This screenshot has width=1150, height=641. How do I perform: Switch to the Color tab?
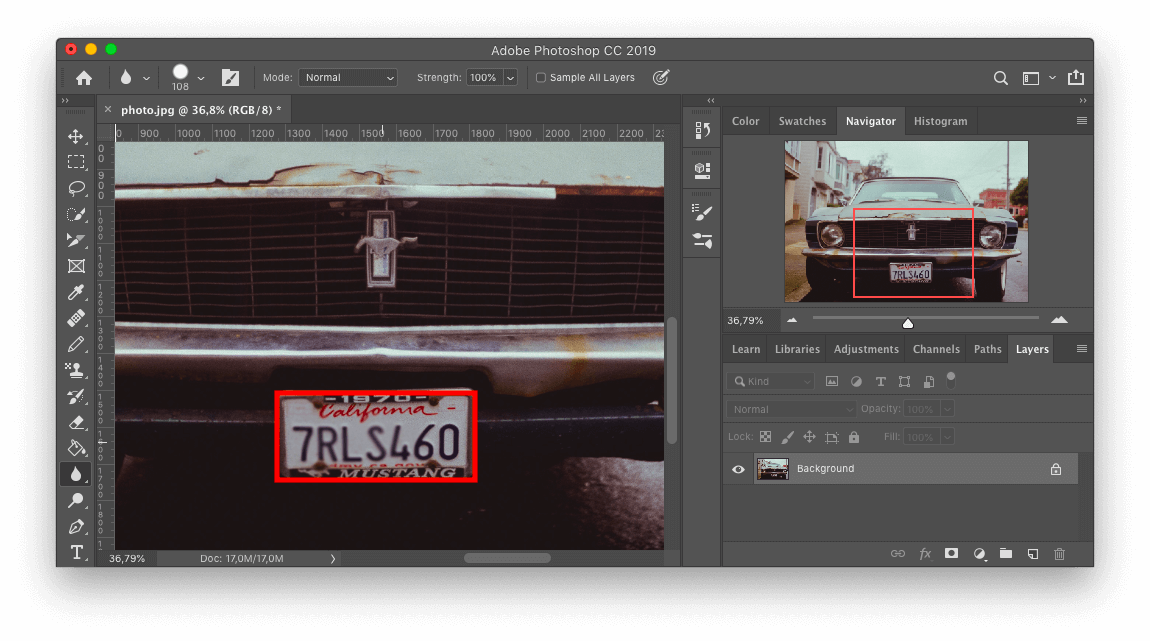(745, 121)
